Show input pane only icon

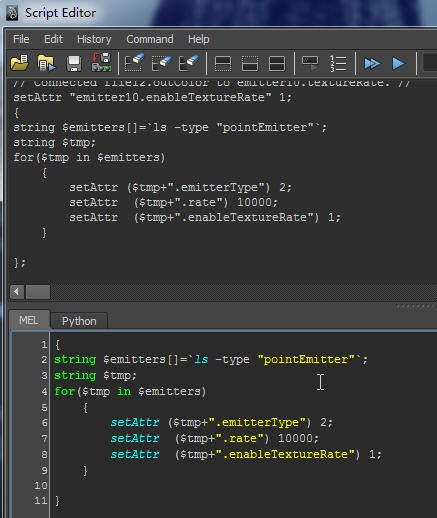[x=250, y=64]
